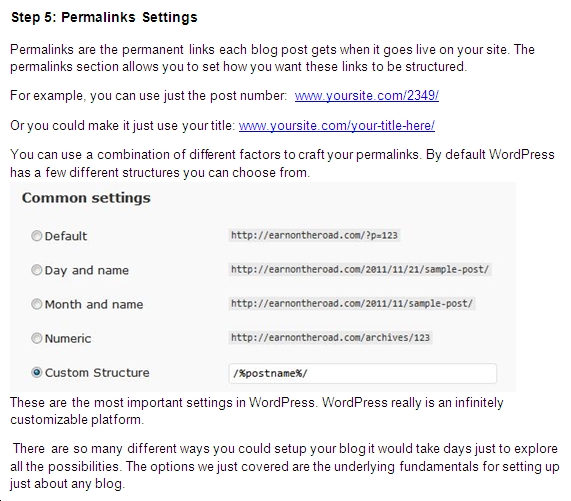Pick the Numeric permalink radio button

(36, 338)
